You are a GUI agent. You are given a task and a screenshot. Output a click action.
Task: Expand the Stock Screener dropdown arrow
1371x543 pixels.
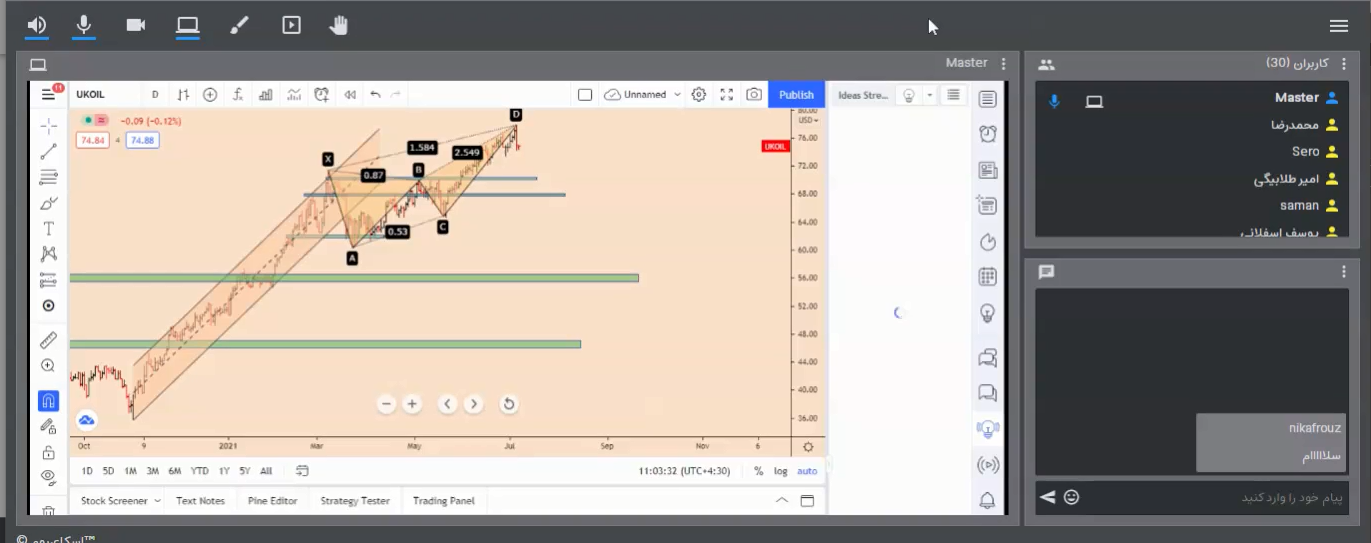[157, 501]
